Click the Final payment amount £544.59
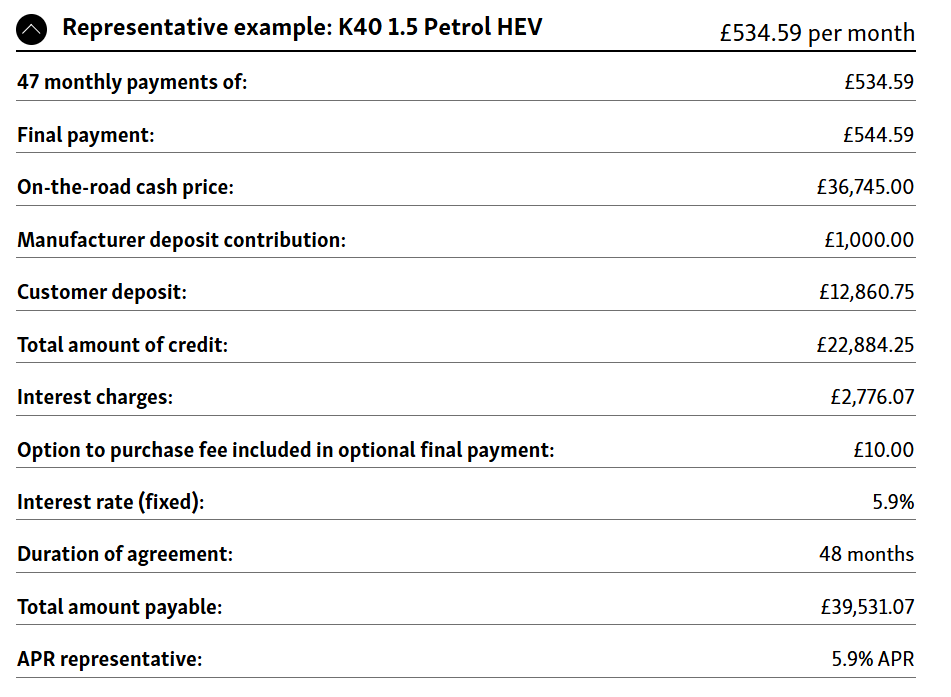 pyautogui.click(x=878, y=134)
